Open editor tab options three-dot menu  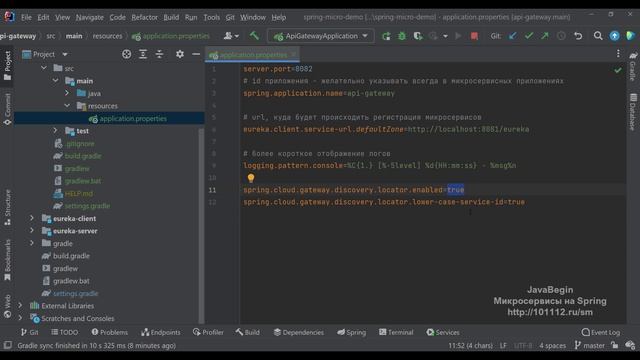click(618, 54)
